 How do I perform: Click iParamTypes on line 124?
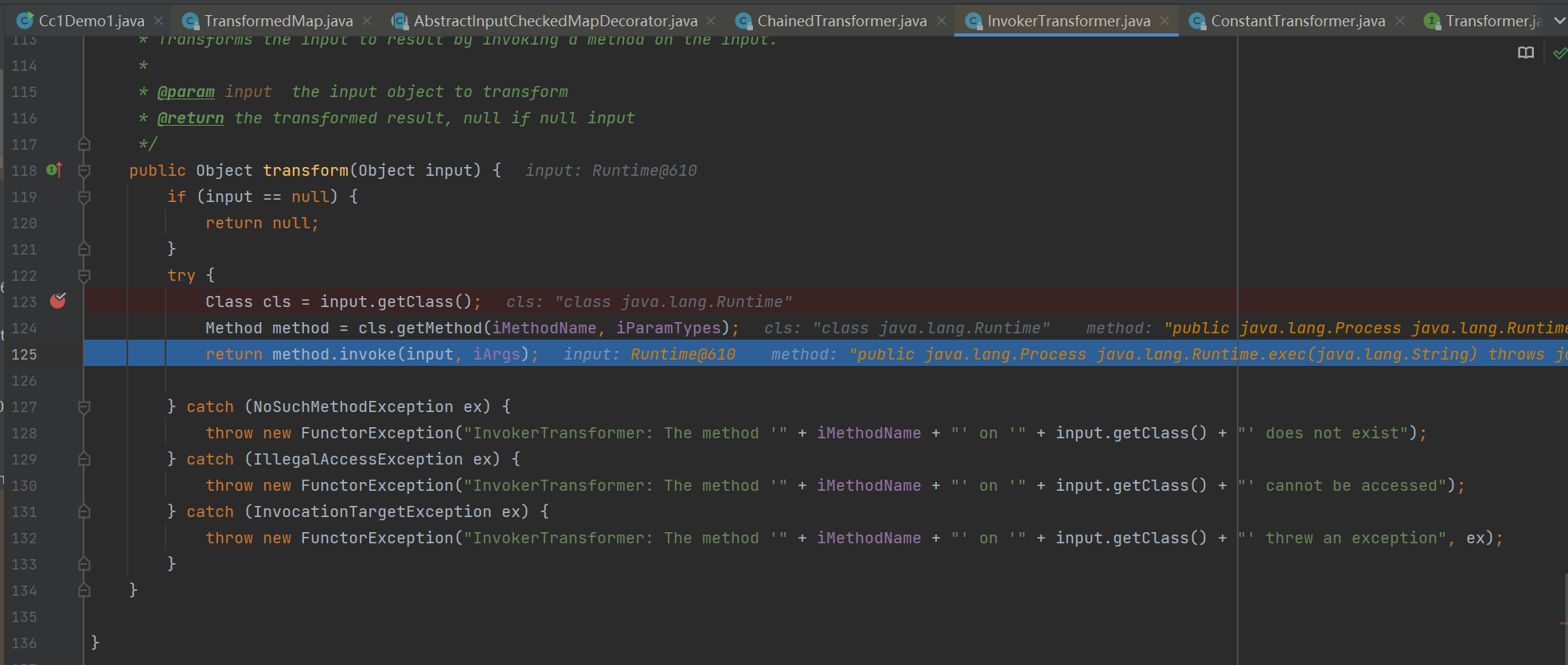click(668, 328)
